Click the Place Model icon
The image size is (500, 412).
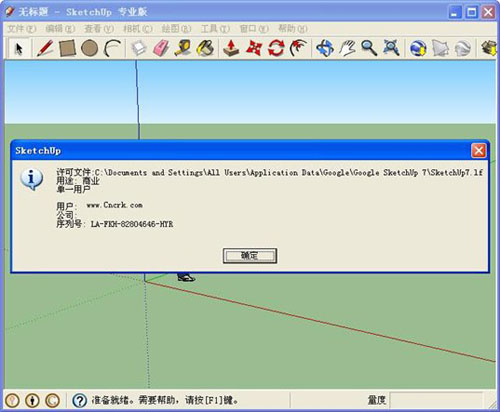coord(463,48)
